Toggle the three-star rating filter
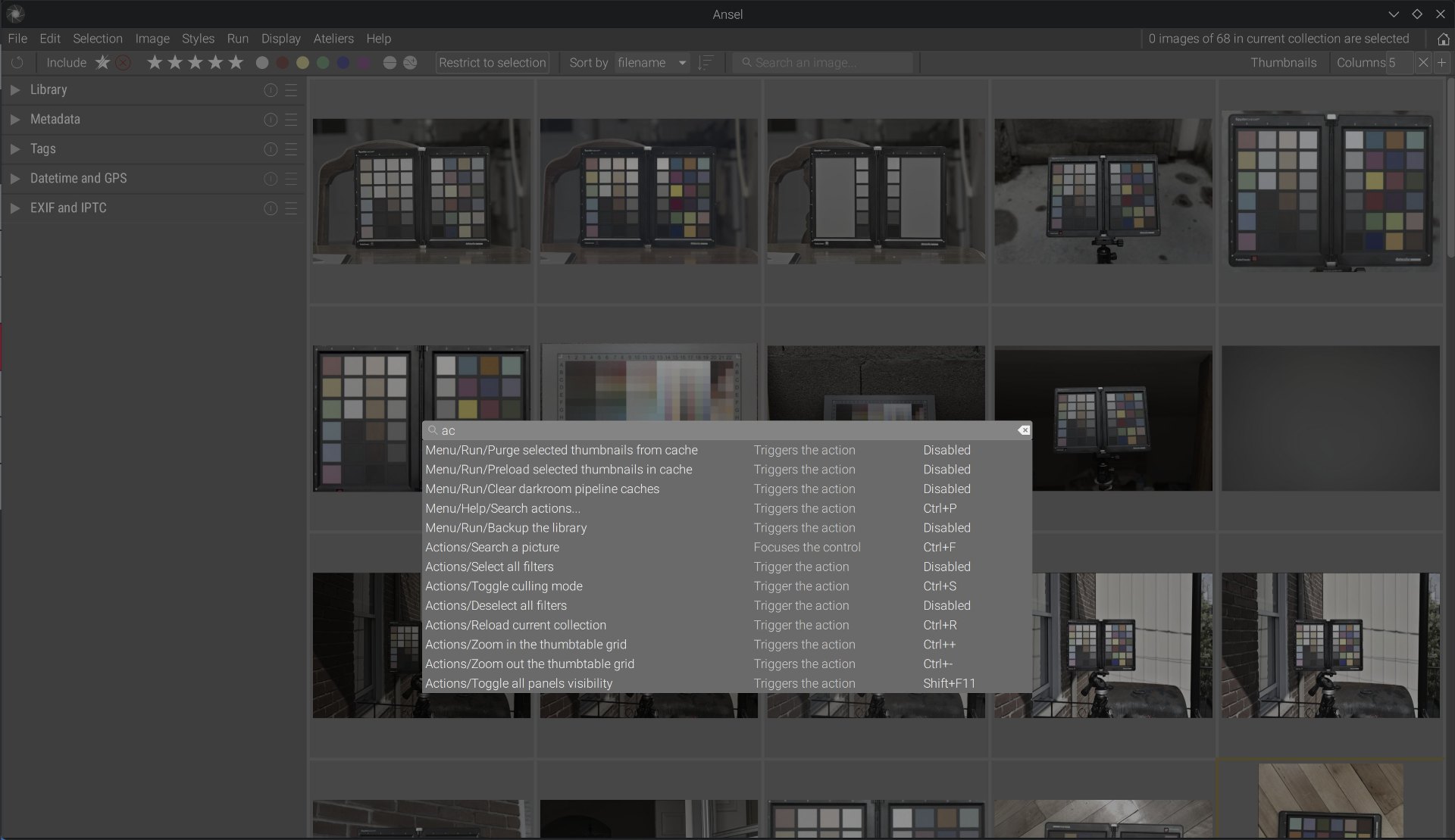Screen dimensions: 1455x840 (x=196, y=63)
